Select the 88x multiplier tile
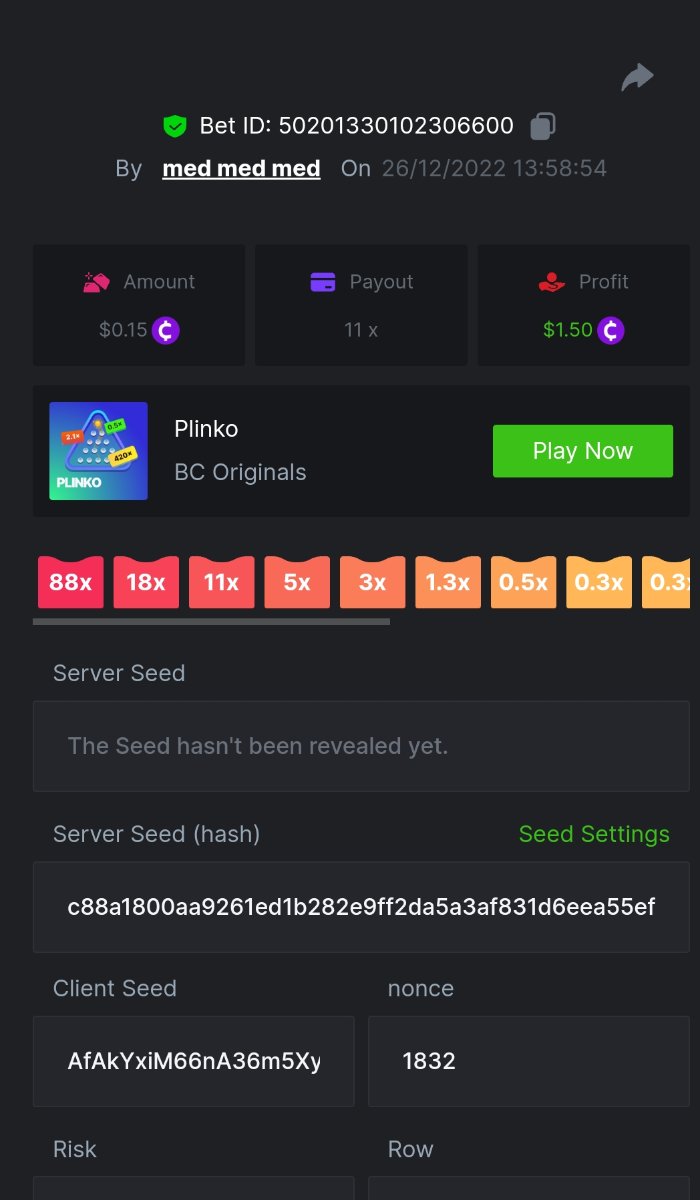Screen dimensions: 700x1200 pos(71,582)
